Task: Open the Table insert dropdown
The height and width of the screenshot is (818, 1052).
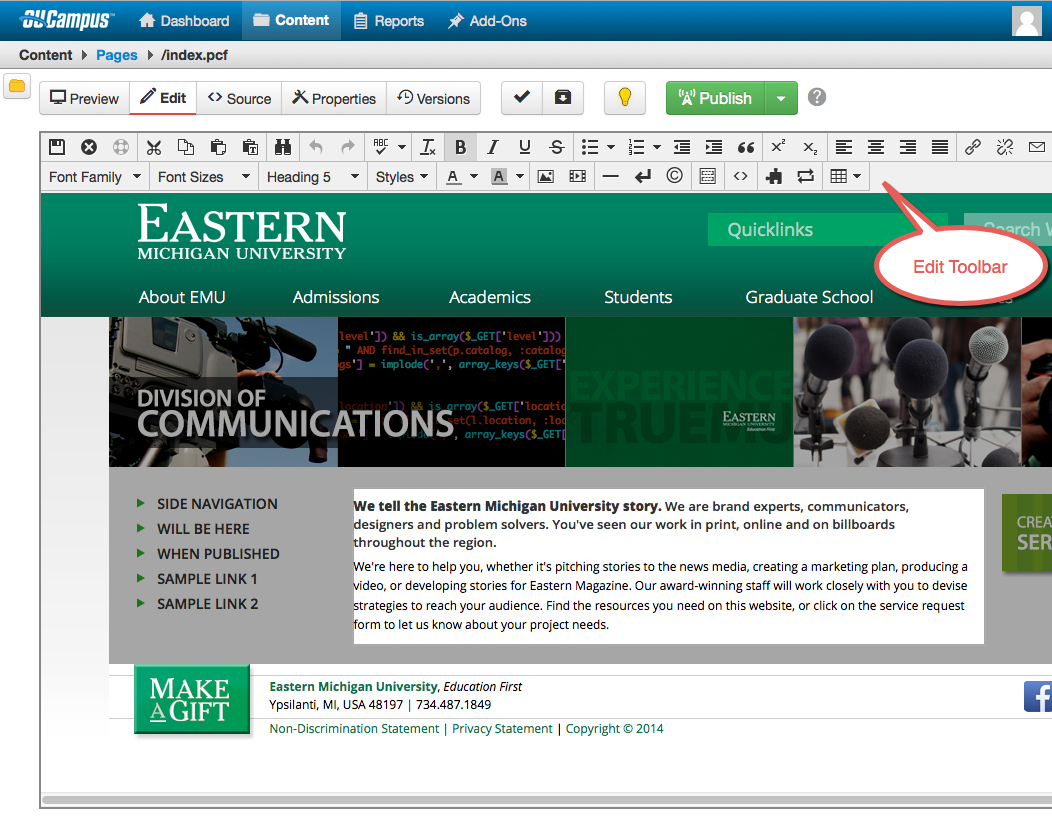Action: (845, 176)
